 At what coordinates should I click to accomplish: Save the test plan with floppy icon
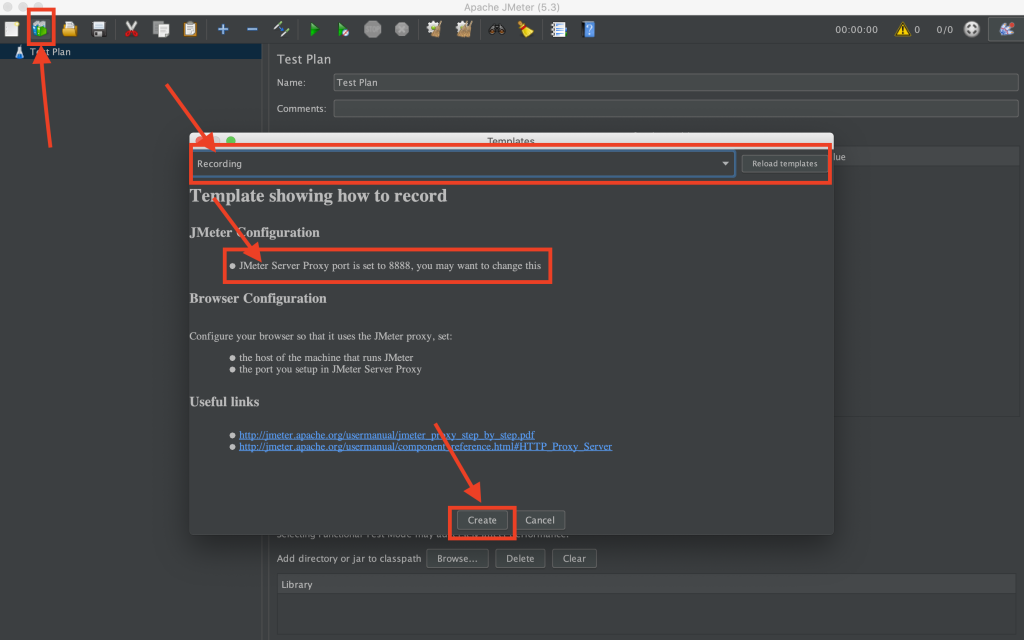point(99,29)
